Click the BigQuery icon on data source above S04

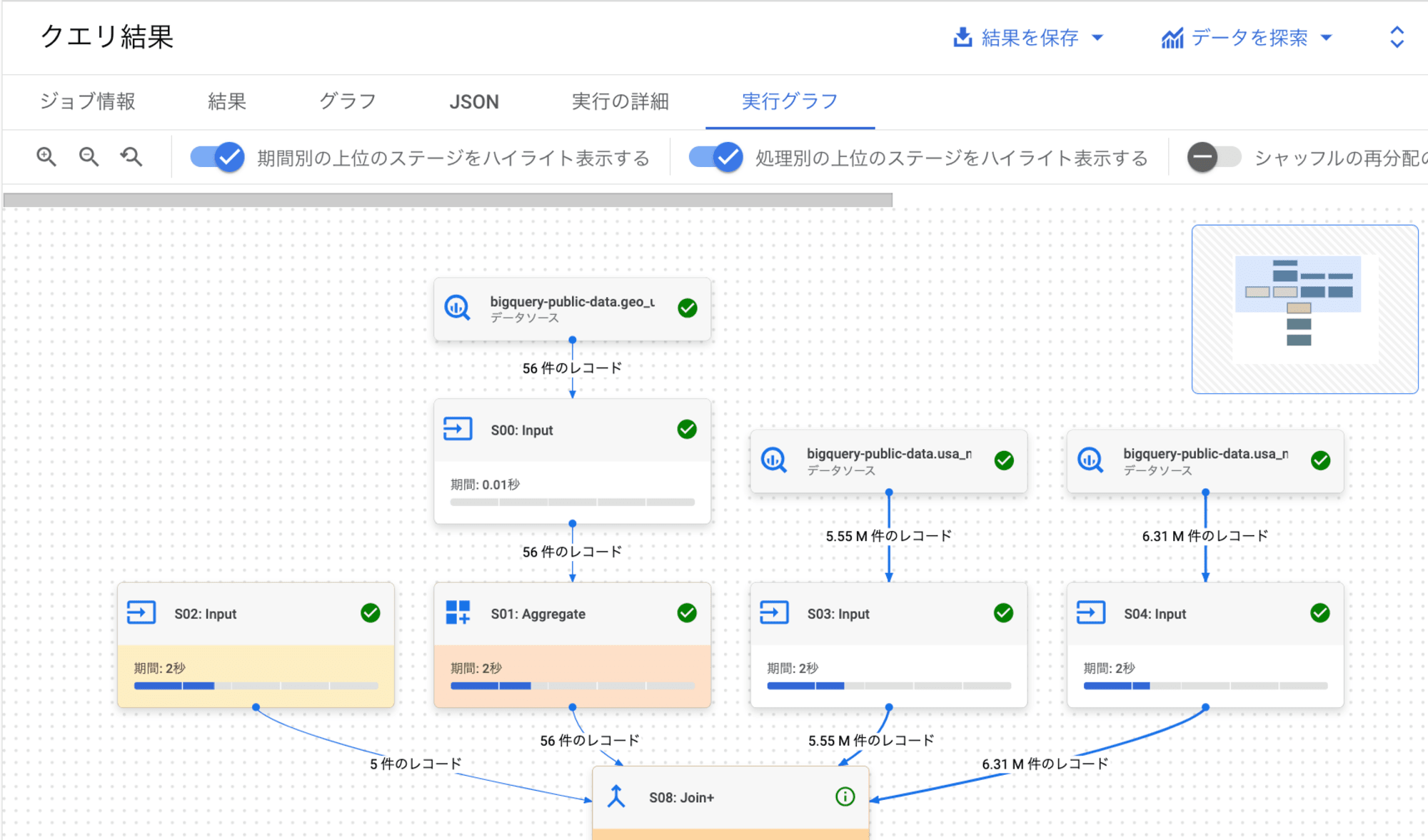[1091, 460]
